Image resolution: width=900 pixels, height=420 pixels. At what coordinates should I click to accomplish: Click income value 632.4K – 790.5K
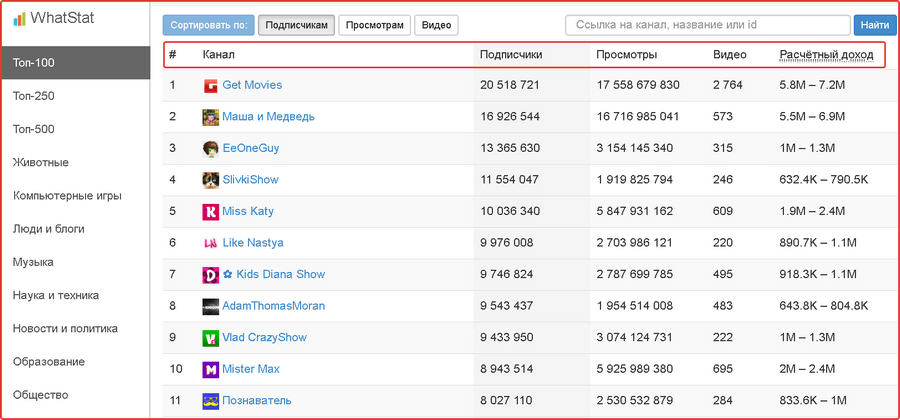[824, 180]
